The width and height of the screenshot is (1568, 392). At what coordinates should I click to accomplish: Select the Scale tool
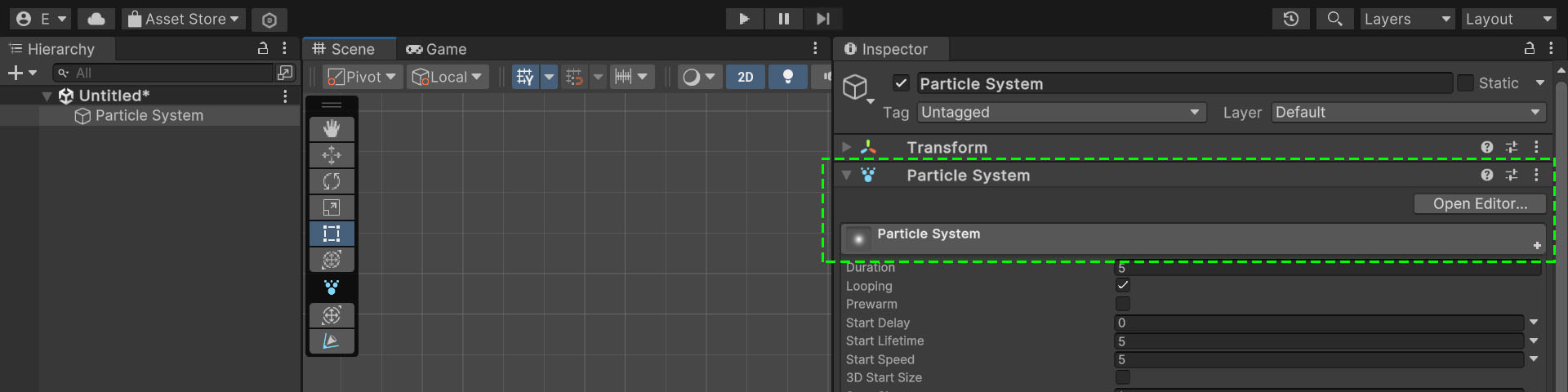[332, 207]
